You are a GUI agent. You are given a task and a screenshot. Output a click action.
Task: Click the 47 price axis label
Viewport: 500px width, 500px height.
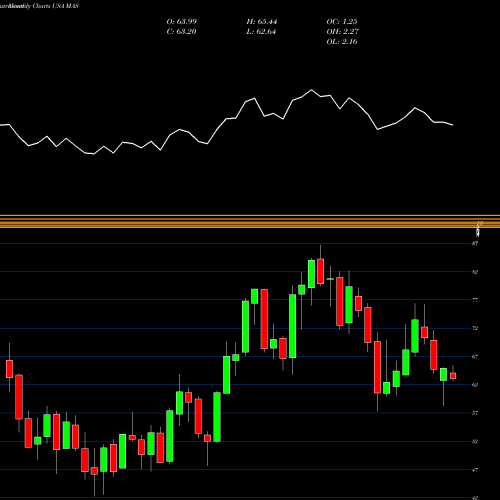[x=475, y=470]
